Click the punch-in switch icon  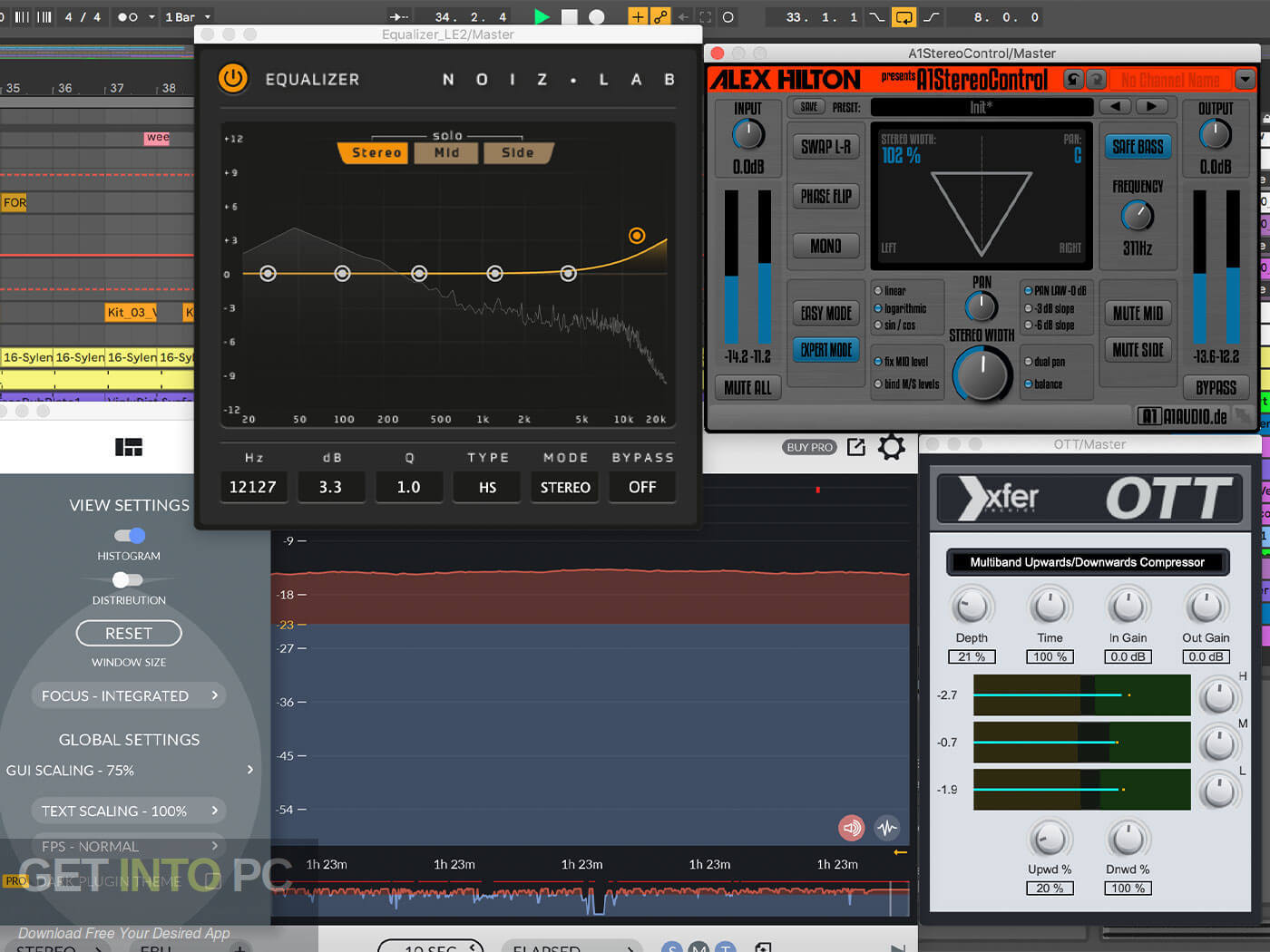coord(876,16)
